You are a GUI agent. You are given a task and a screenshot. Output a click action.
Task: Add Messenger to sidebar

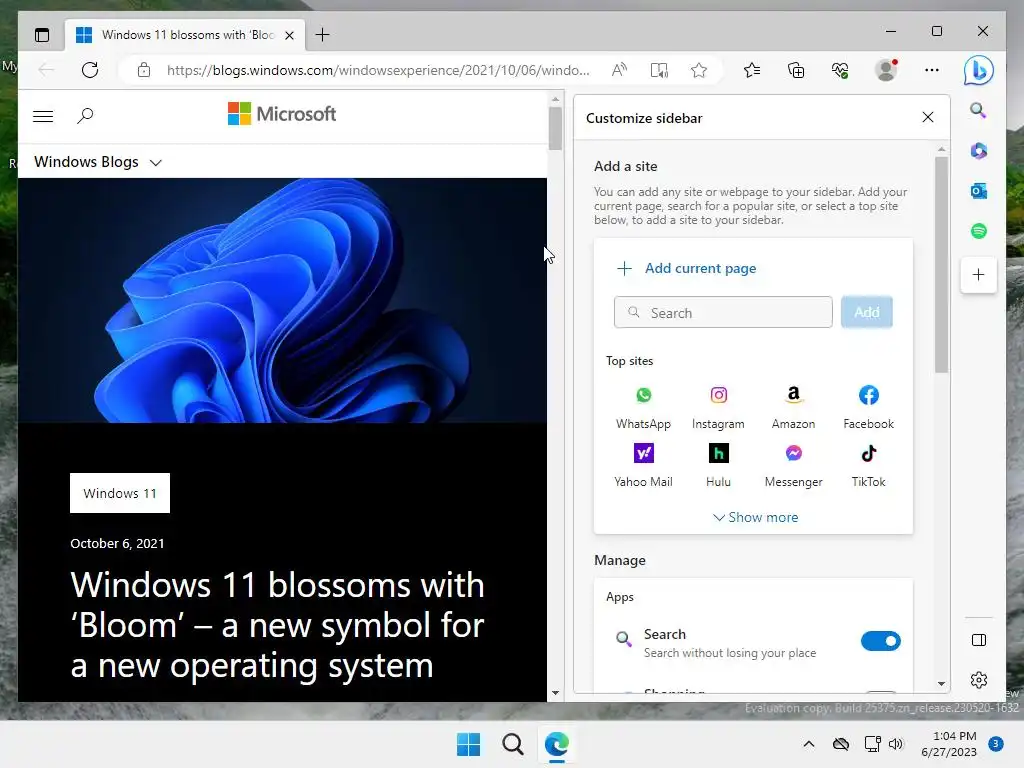(x=793, y=465)
